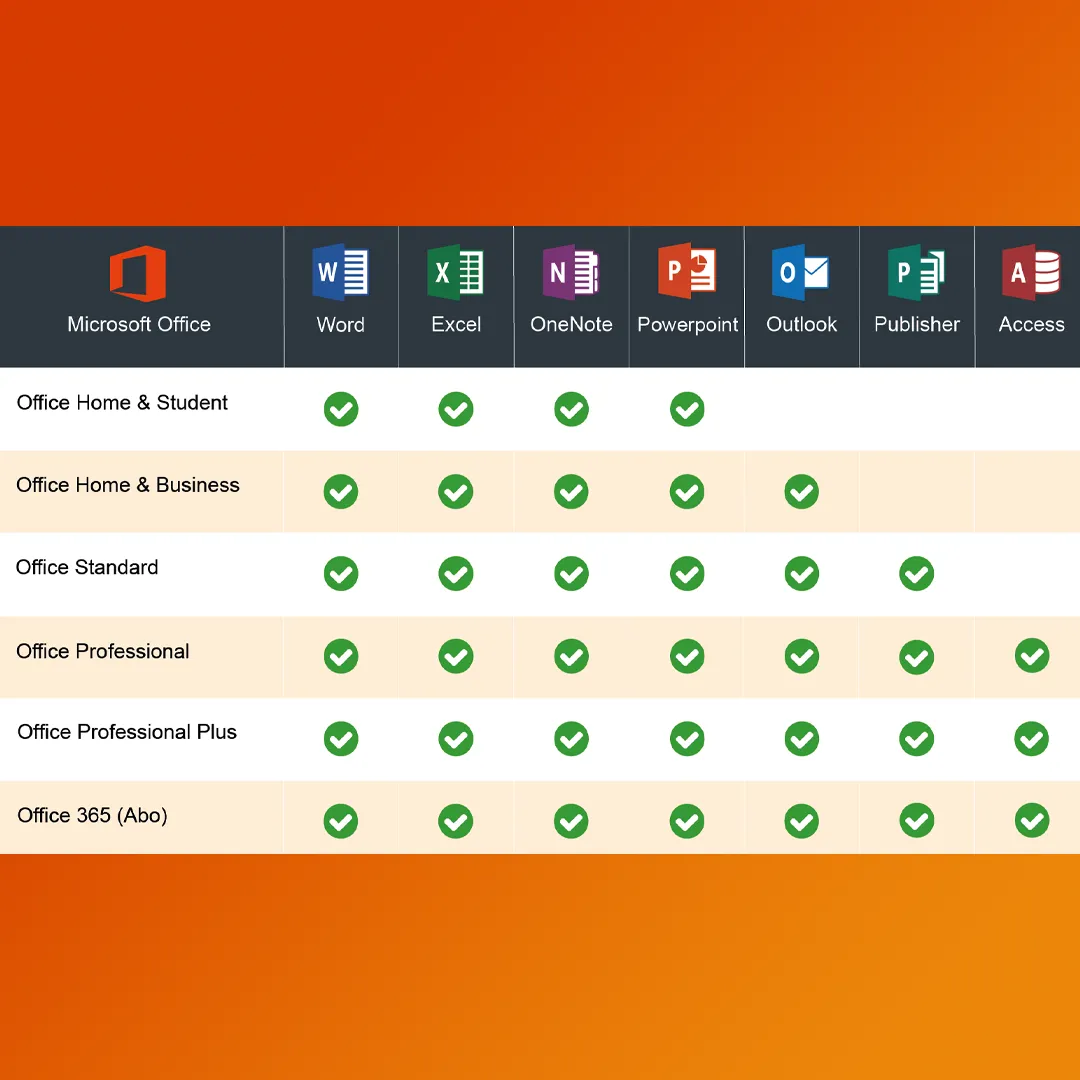Click Excel checkmark for Office Professional Plus
This screenshot has width=1080, height=1080.
(456, 739)
